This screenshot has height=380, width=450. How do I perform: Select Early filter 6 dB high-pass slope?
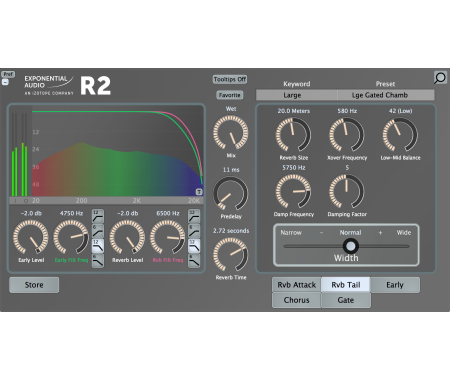[x=98, y=231]
